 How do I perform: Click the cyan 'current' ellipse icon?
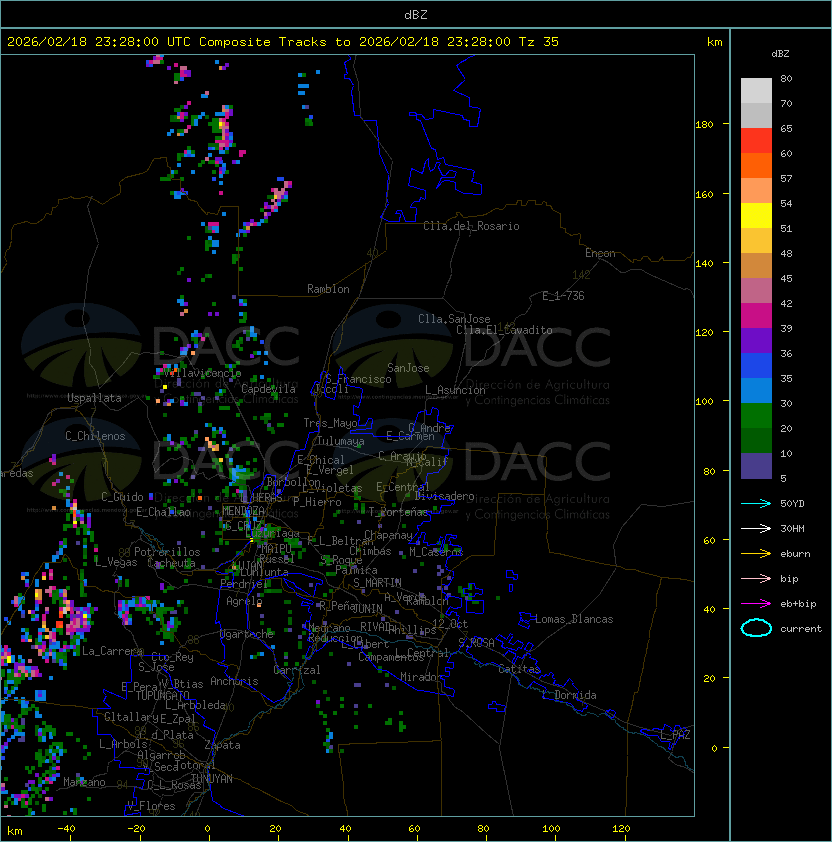(756, 628)
